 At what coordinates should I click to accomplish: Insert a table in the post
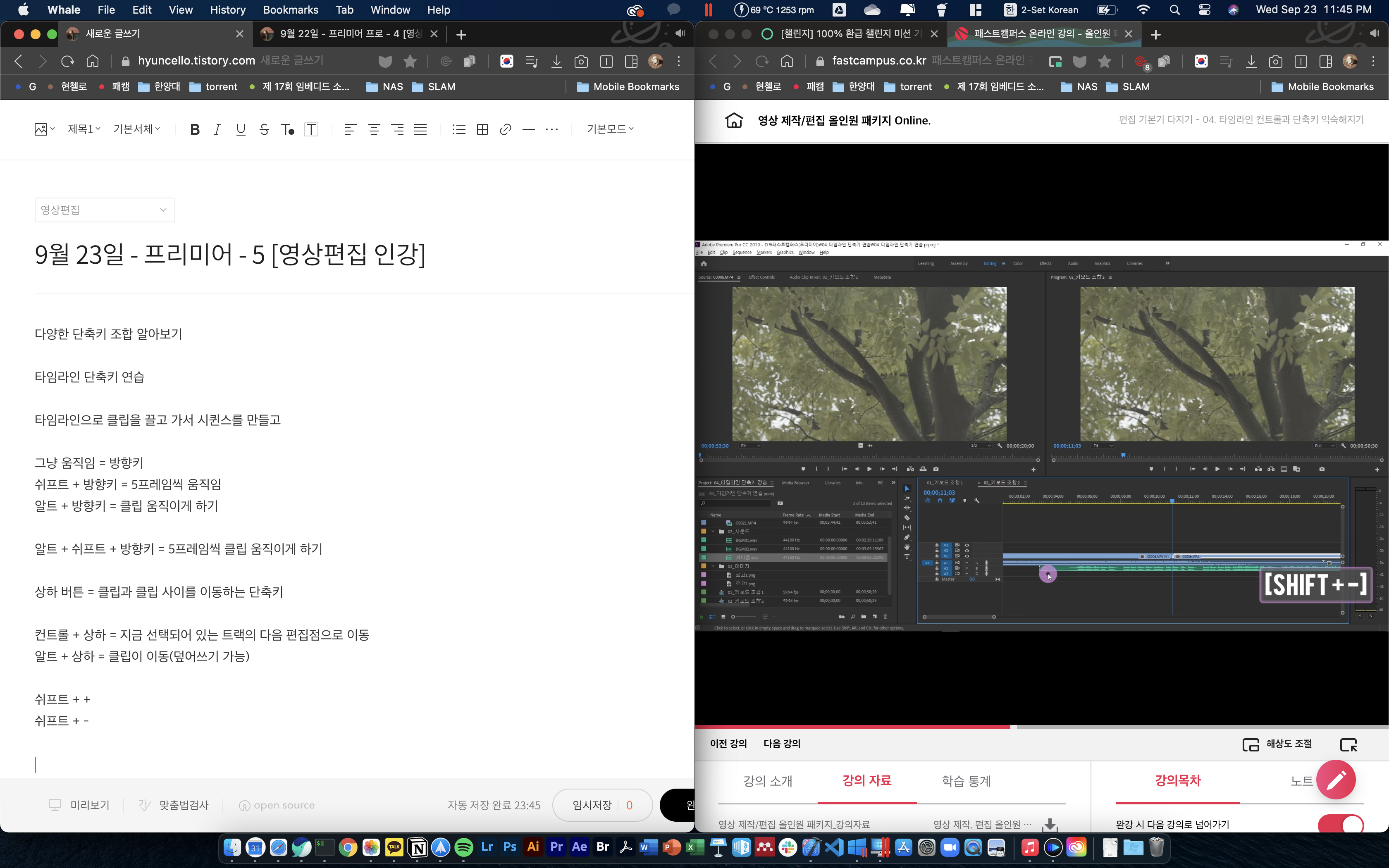482,129
